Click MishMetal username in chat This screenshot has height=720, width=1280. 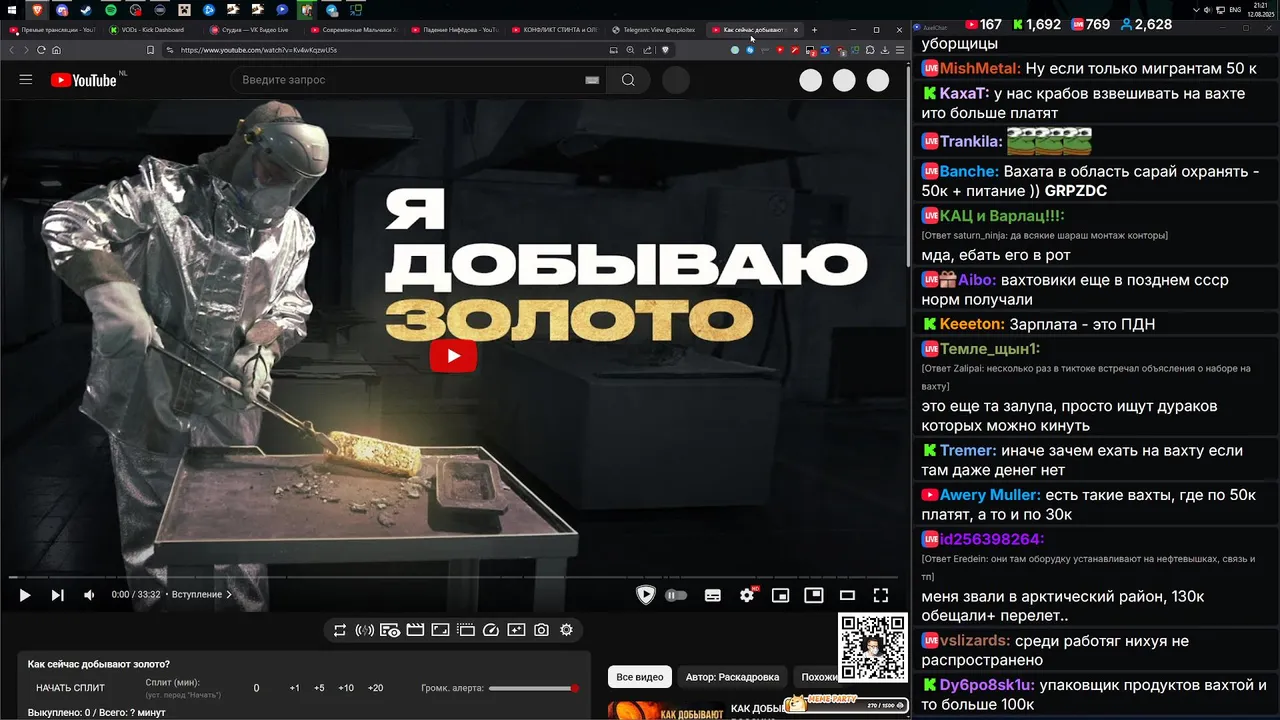[980, 69]
